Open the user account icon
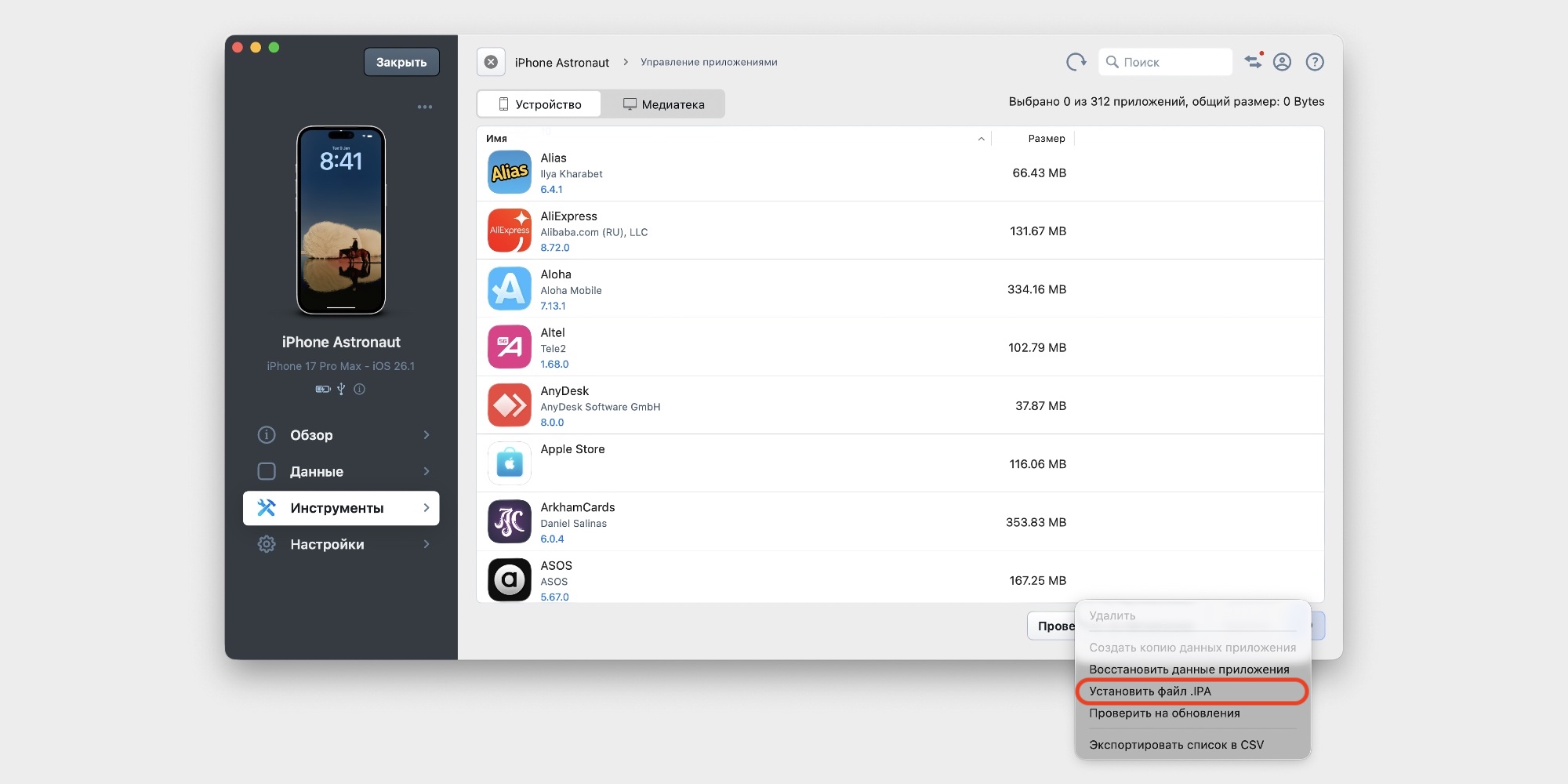This screenshot has width=1568, height=784. (x=1282, y=62)
